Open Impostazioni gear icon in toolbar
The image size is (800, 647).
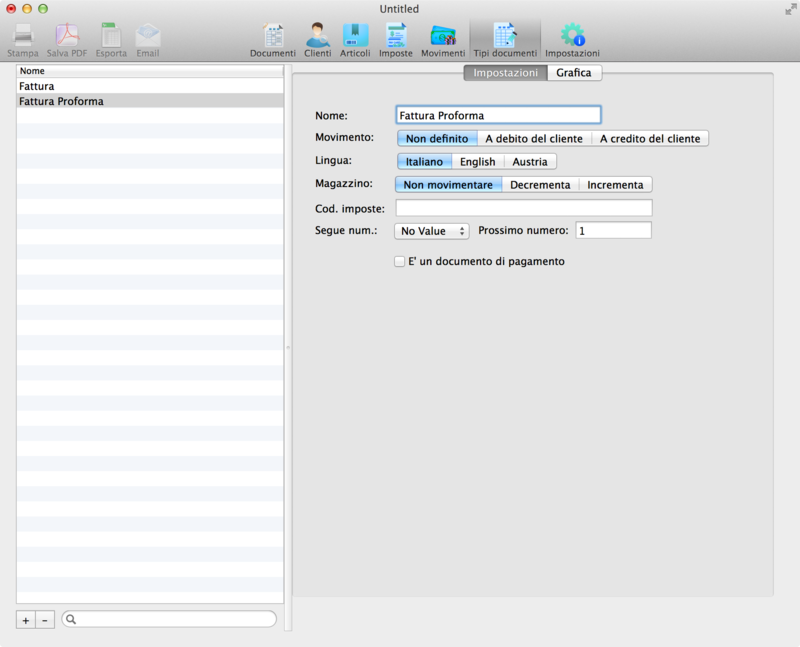coord(572,38)
